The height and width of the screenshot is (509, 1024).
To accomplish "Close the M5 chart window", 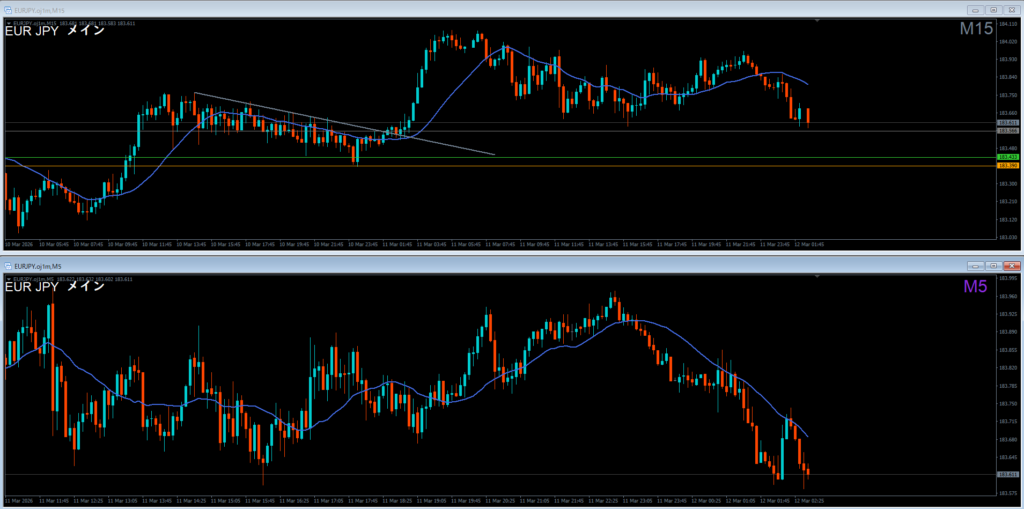I will pyautogui.click(x=1011, y=266).
